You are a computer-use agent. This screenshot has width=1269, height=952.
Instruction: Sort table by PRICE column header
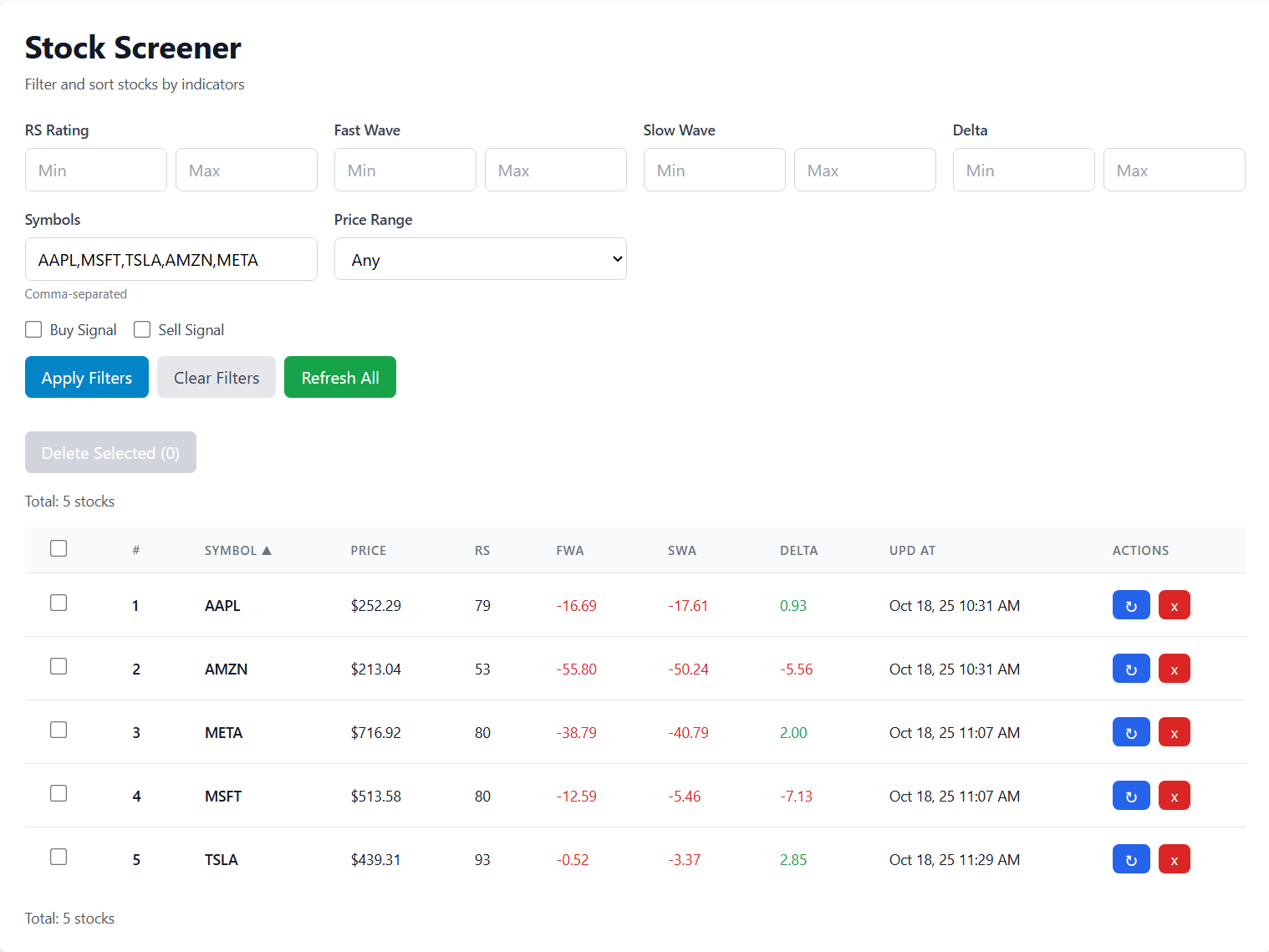[368, 550]
